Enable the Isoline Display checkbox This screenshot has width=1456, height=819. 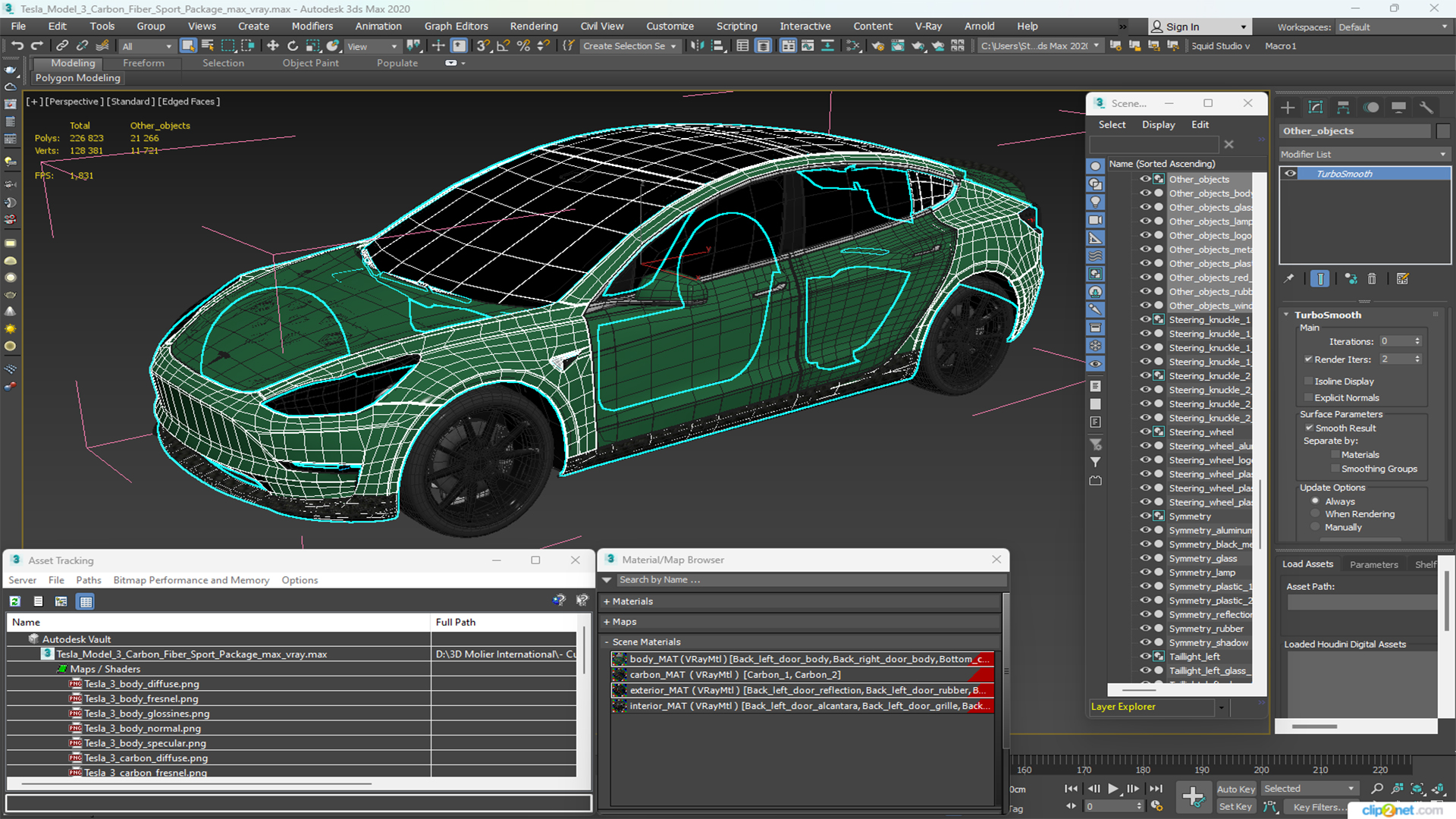1308,381
